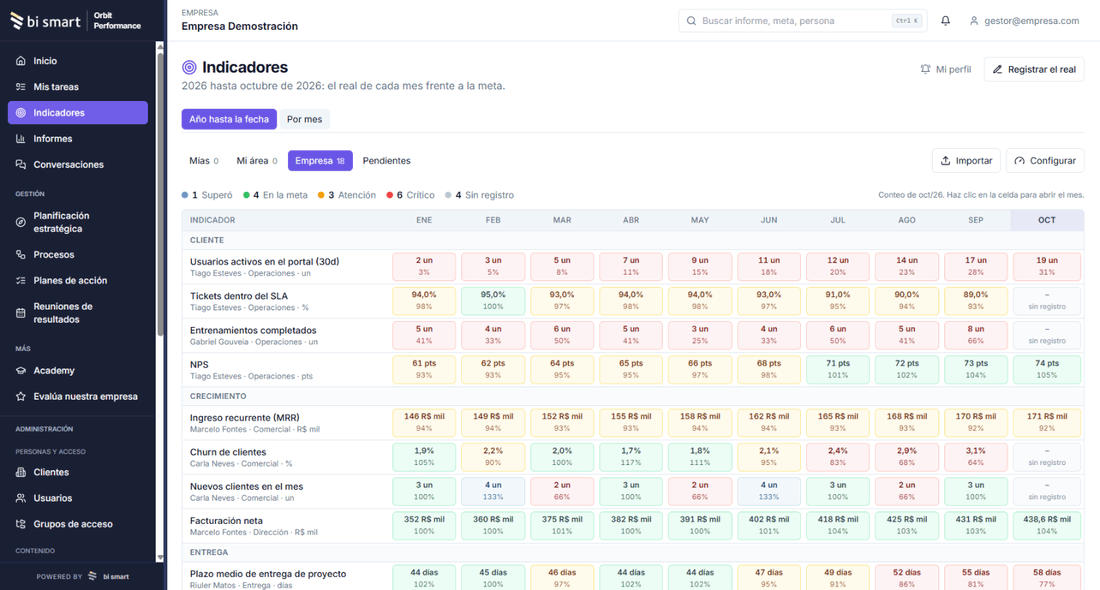Click the OCT column header
The image size is (1100, 590).
click(1047, 220)
